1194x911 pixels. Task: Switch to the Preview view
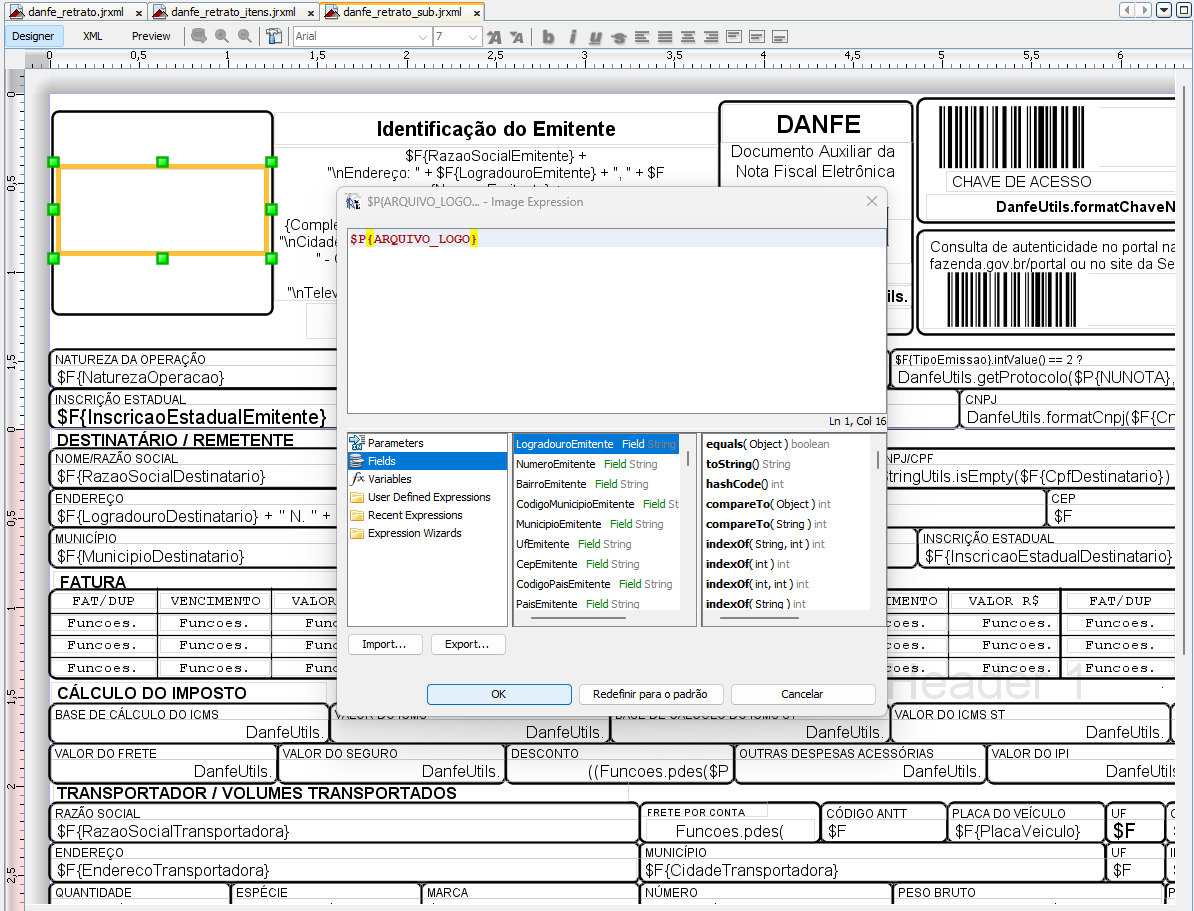click(151, 36)
